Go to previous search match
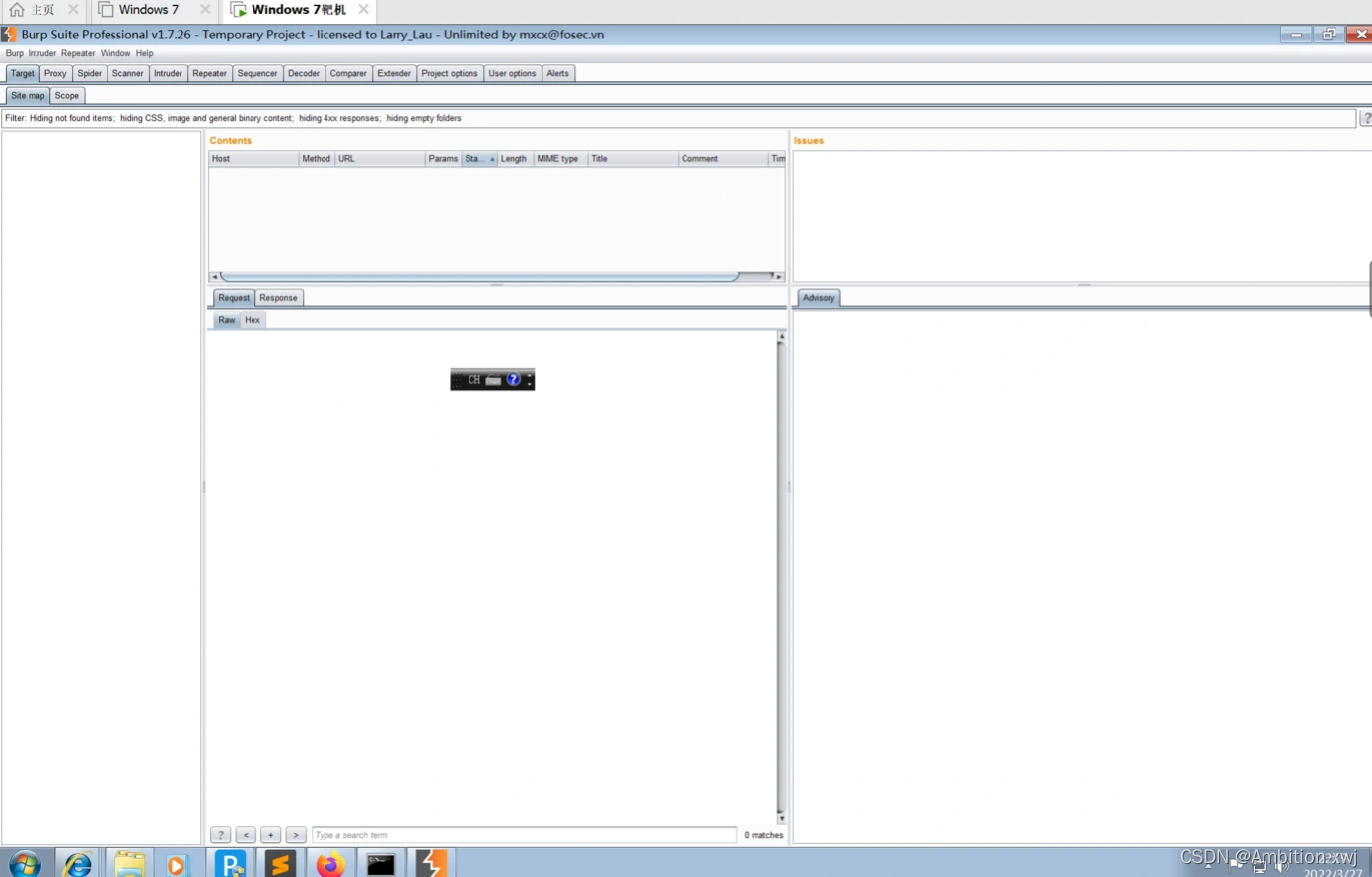This screenshot has width=1372, height=877. pos(246,835)
